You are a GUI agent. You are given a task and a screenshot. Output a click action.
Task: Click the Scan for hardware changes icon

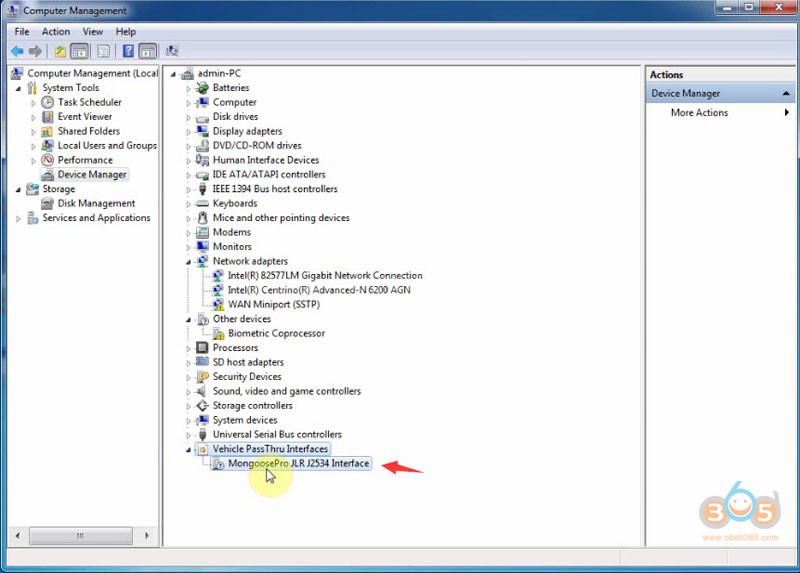pos(172,51)
